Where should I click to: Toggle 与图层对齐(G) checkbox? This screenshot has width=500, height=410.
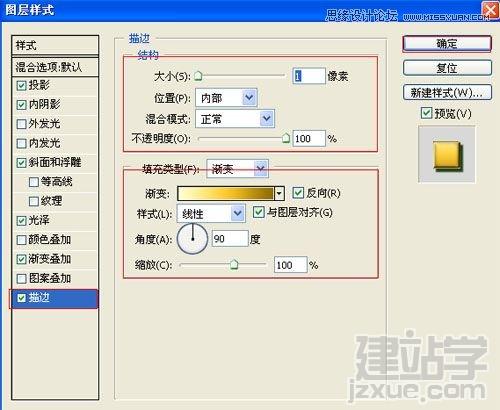click(259, 212)
